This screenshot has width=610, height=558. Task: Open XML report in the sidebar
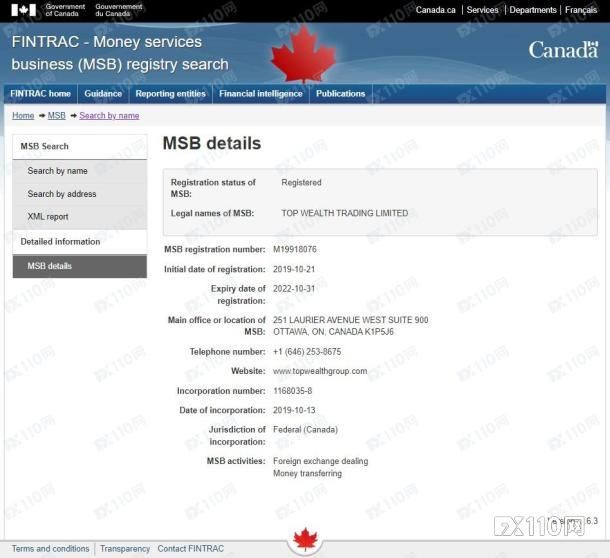click(x=48, y=216)
